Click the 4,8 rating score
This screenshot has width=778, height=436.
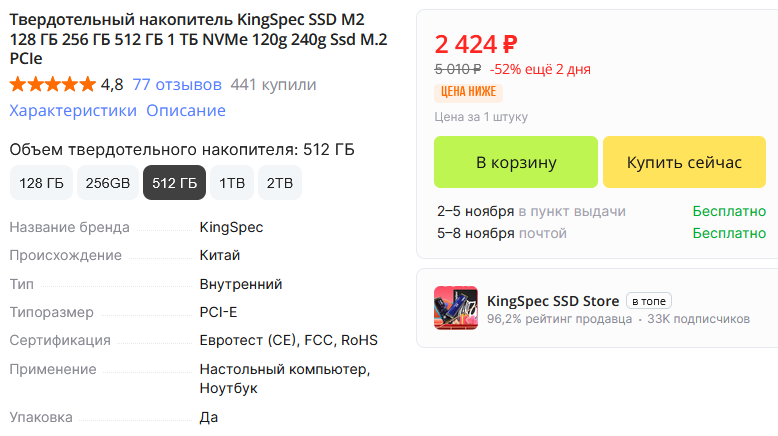coord(112,84)
